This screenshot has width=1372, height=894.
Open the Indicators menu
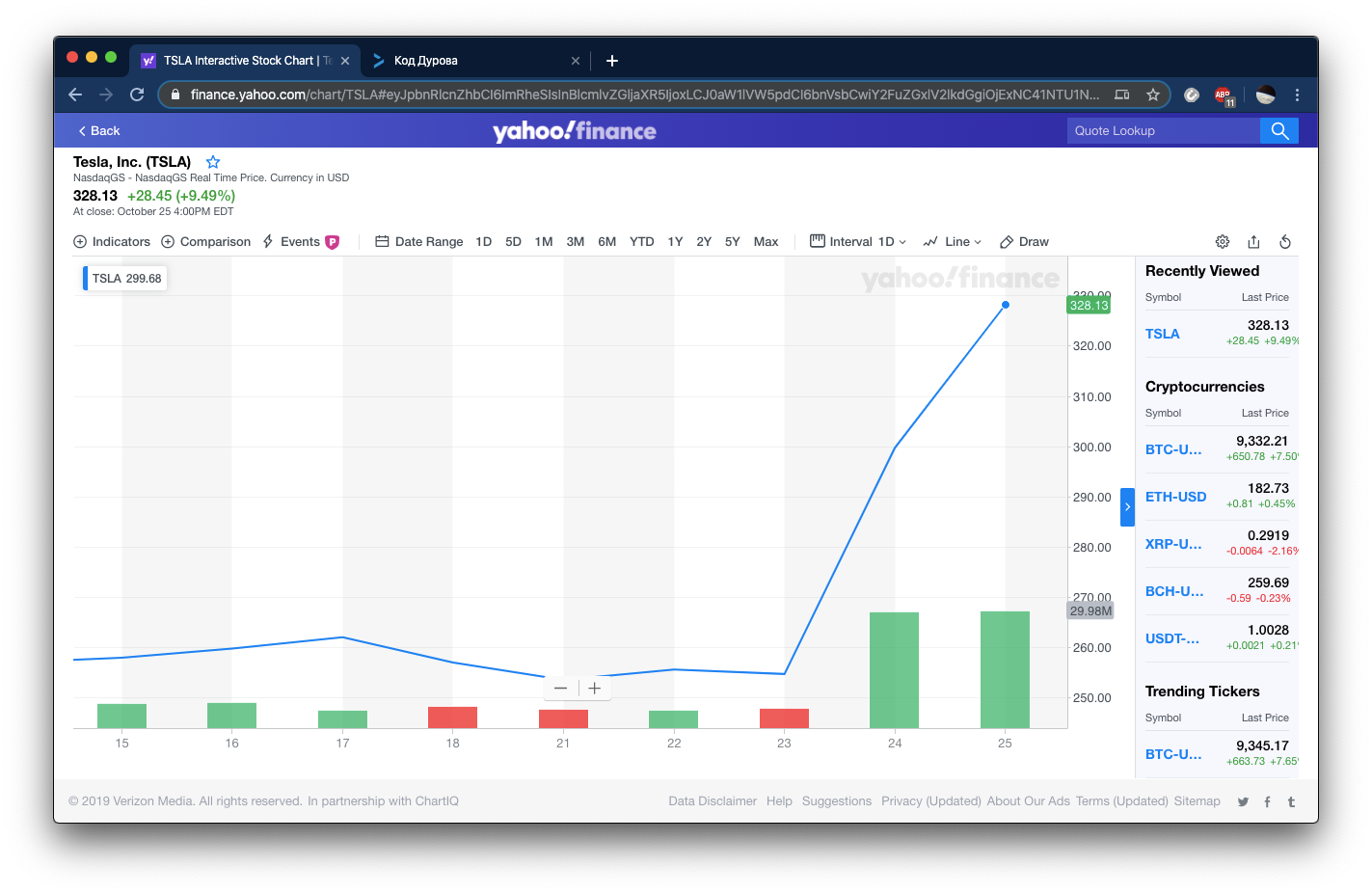112,242
